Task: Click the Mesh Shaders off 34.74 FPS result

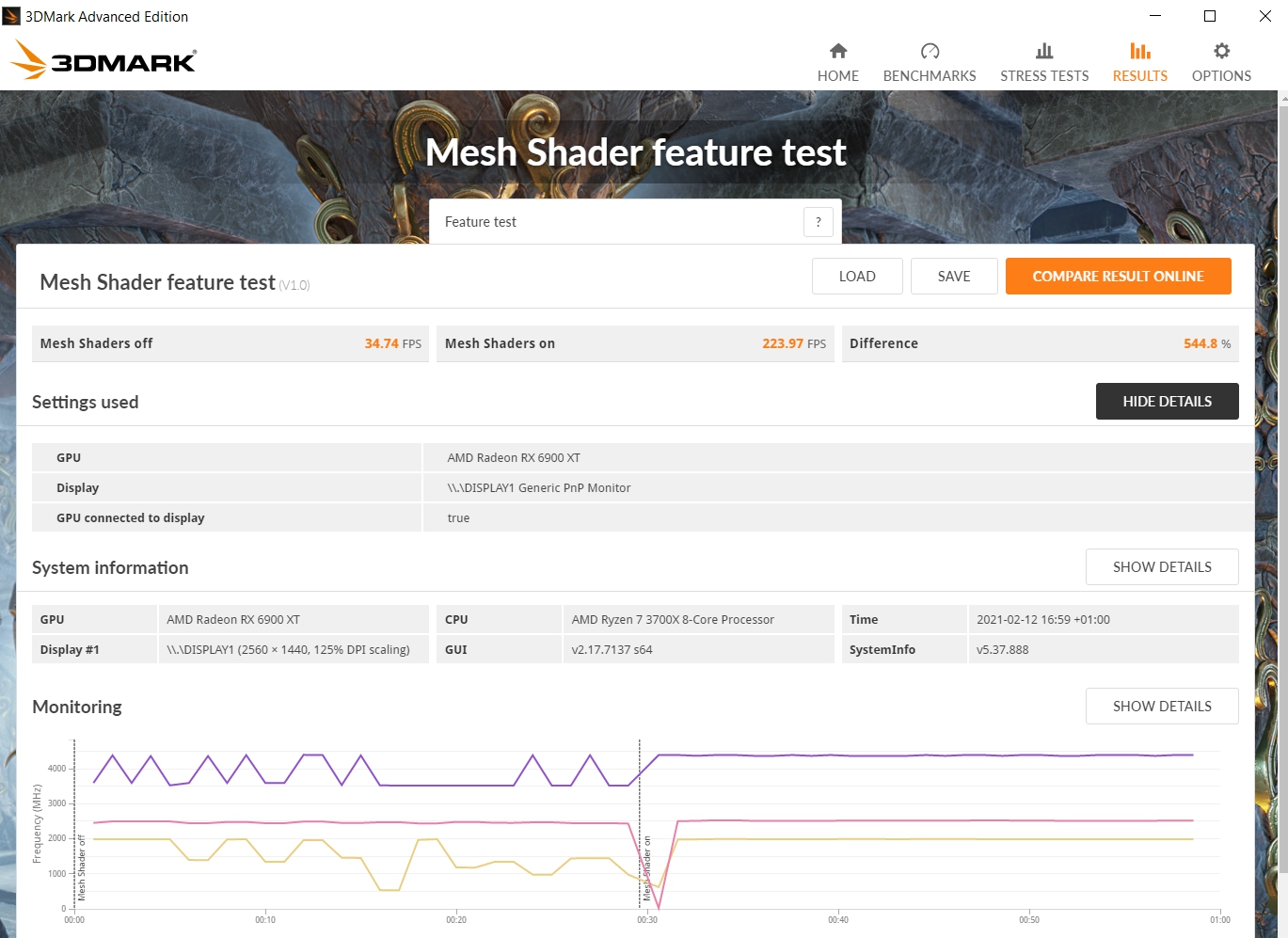Action: [231, 343]
